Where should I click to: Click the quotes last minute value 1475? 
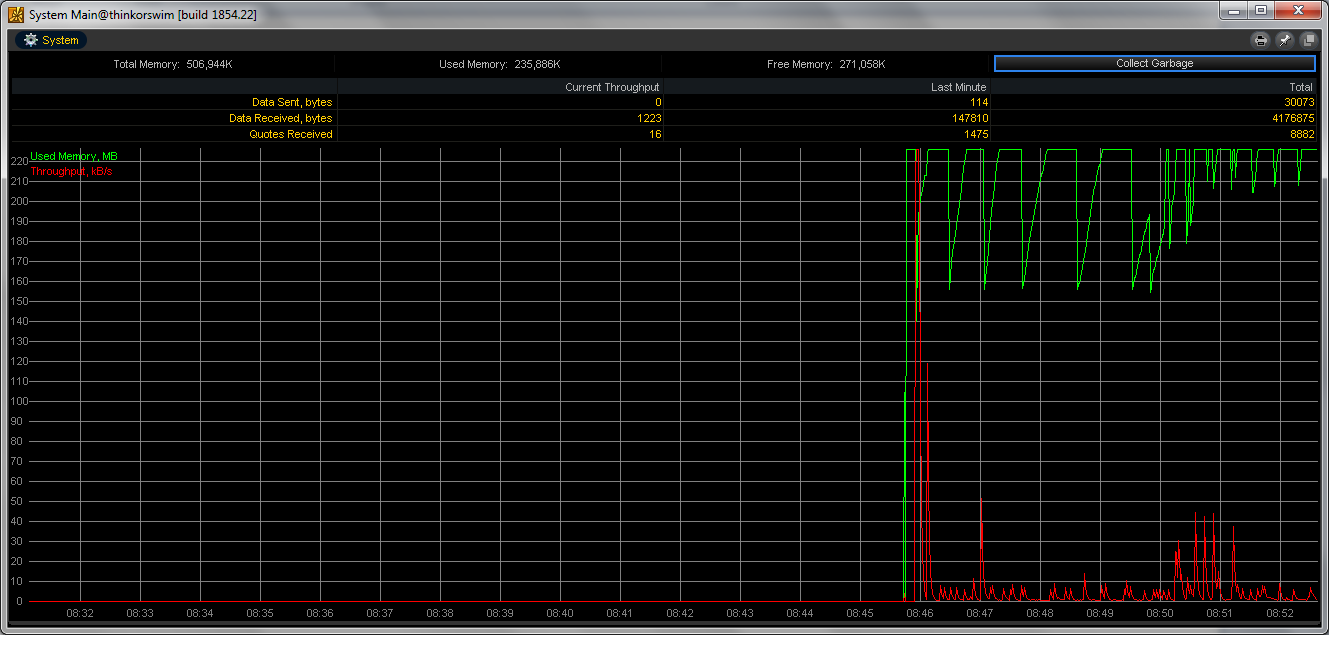pos(976,134)
